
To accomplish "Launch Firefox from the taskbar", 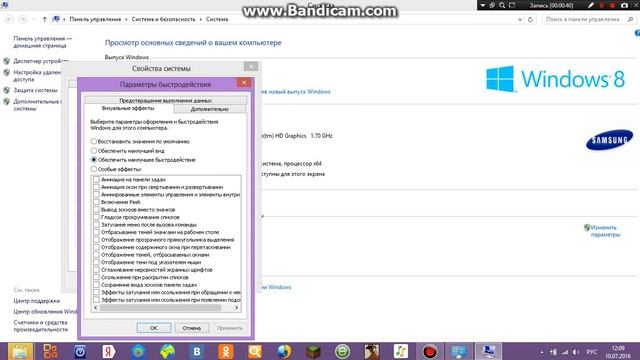I will [x=284, y=351].
